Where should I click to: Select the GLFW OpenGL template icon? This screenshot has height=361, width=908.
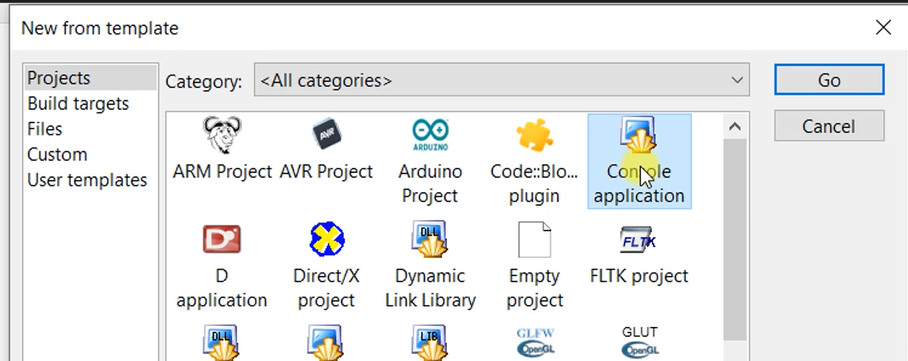tap(535, 342)
